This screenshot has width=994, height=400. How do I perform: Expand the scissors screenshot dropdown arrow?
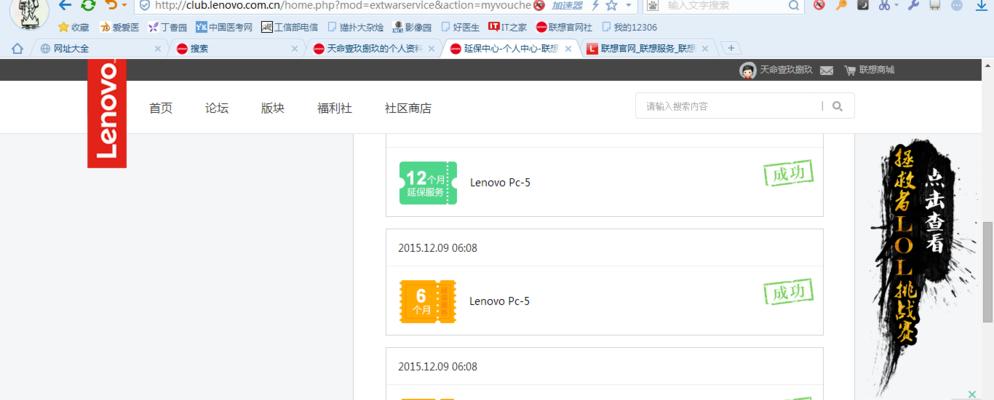pyautogui.click(x=895, y=5)
